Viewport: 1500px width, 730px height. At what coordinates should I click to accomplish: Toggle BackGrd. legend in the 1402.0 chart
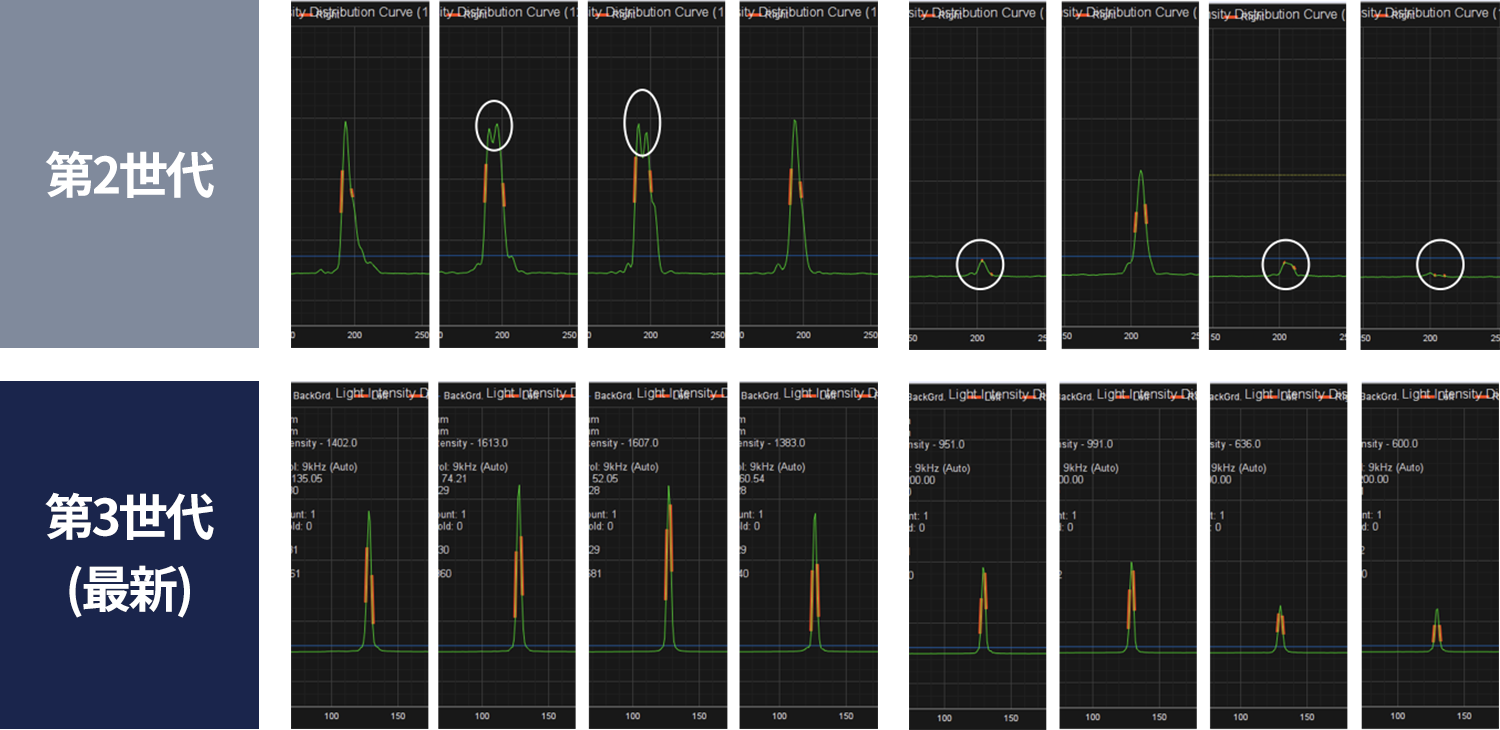point(311,396)
